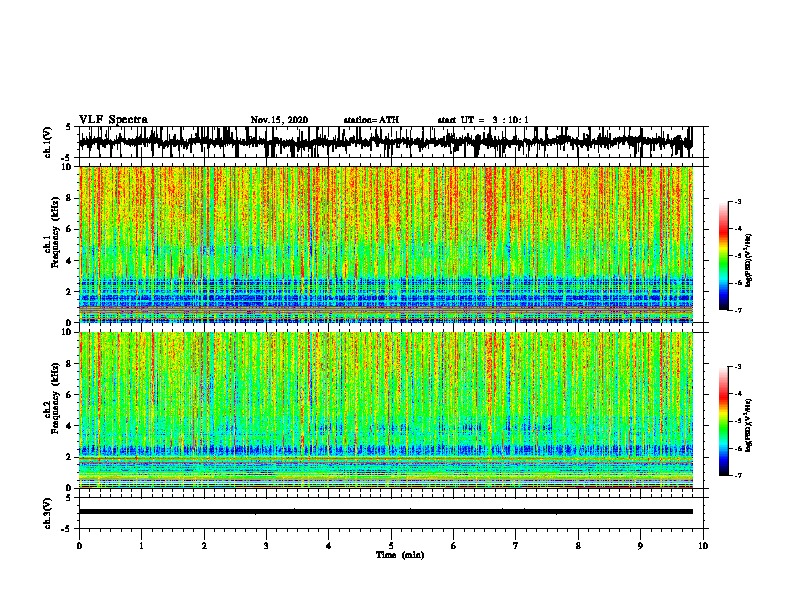792x612 pixels.
Task: Click time axis tick label '3'
Action: coord(266,546)
